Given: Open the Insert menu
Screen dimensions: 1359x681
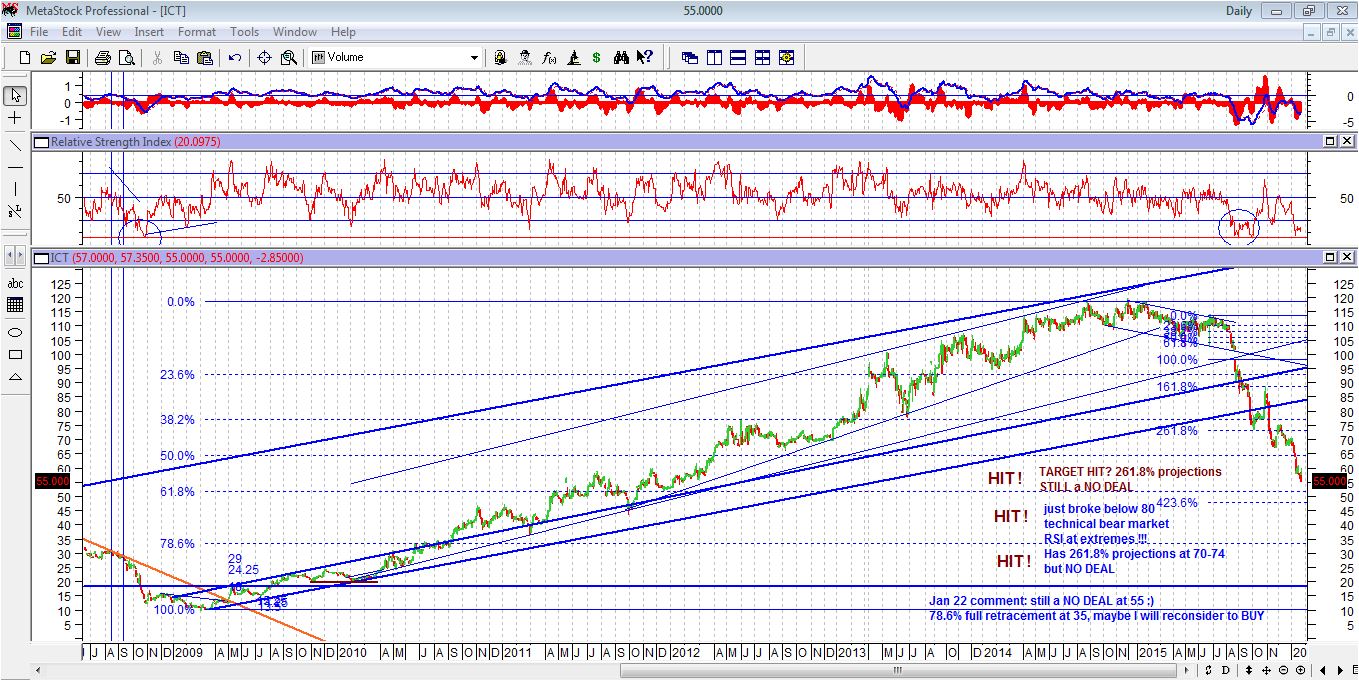Looking at the screenshot, I should [x=148, y=31].
